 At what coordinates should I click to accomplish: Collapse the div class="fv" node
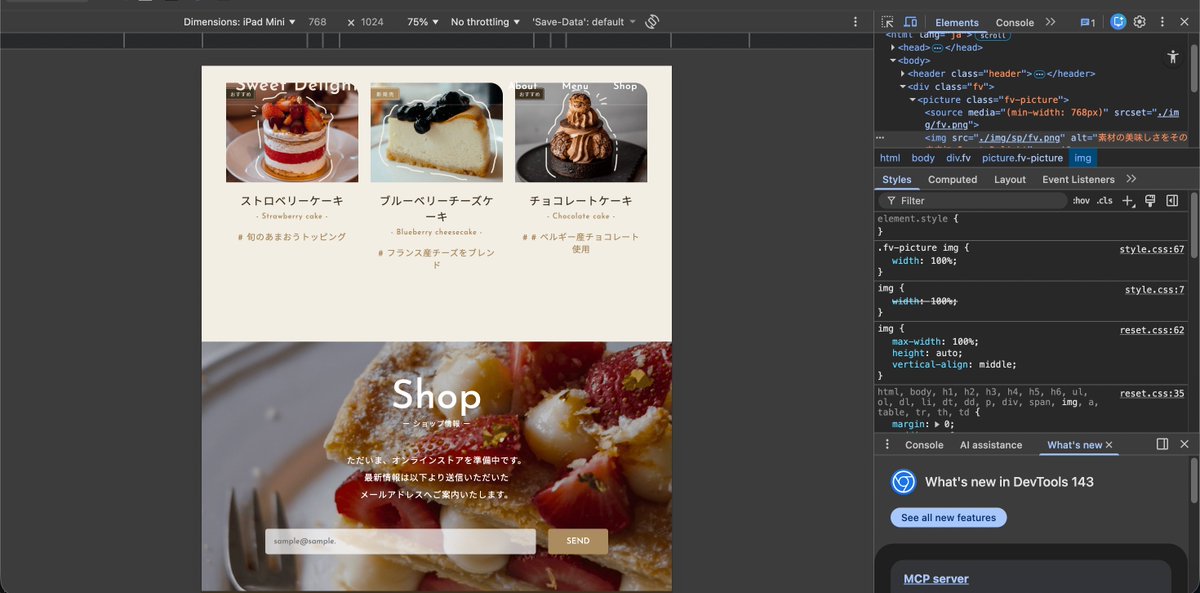[x=903, y=86]
